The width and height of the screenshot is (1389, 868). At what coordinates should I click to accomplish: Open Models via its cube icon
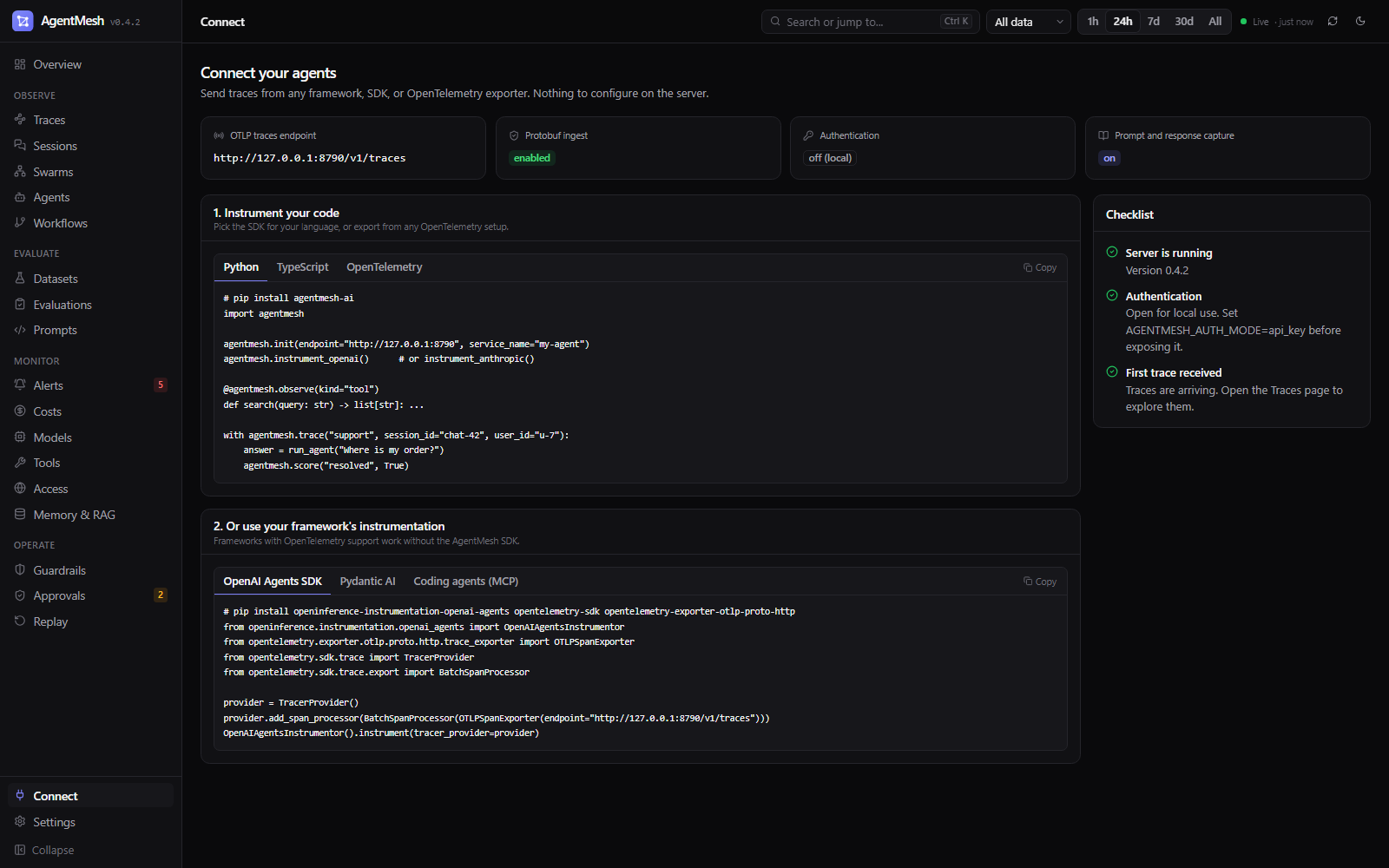coord(20,437)
